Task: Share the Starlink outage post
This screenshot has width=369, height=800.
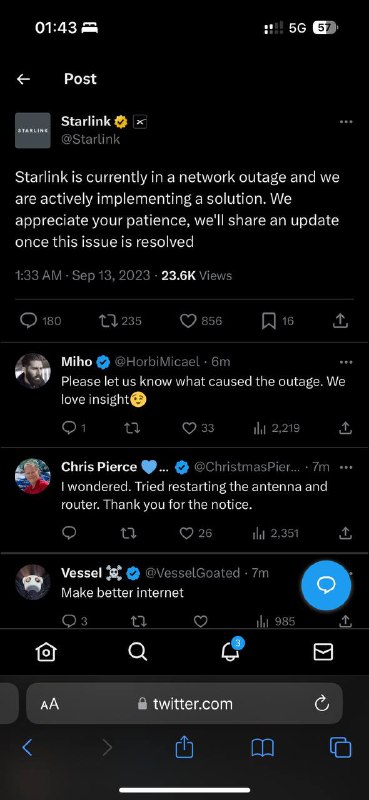Action: [x=340, y=320]
